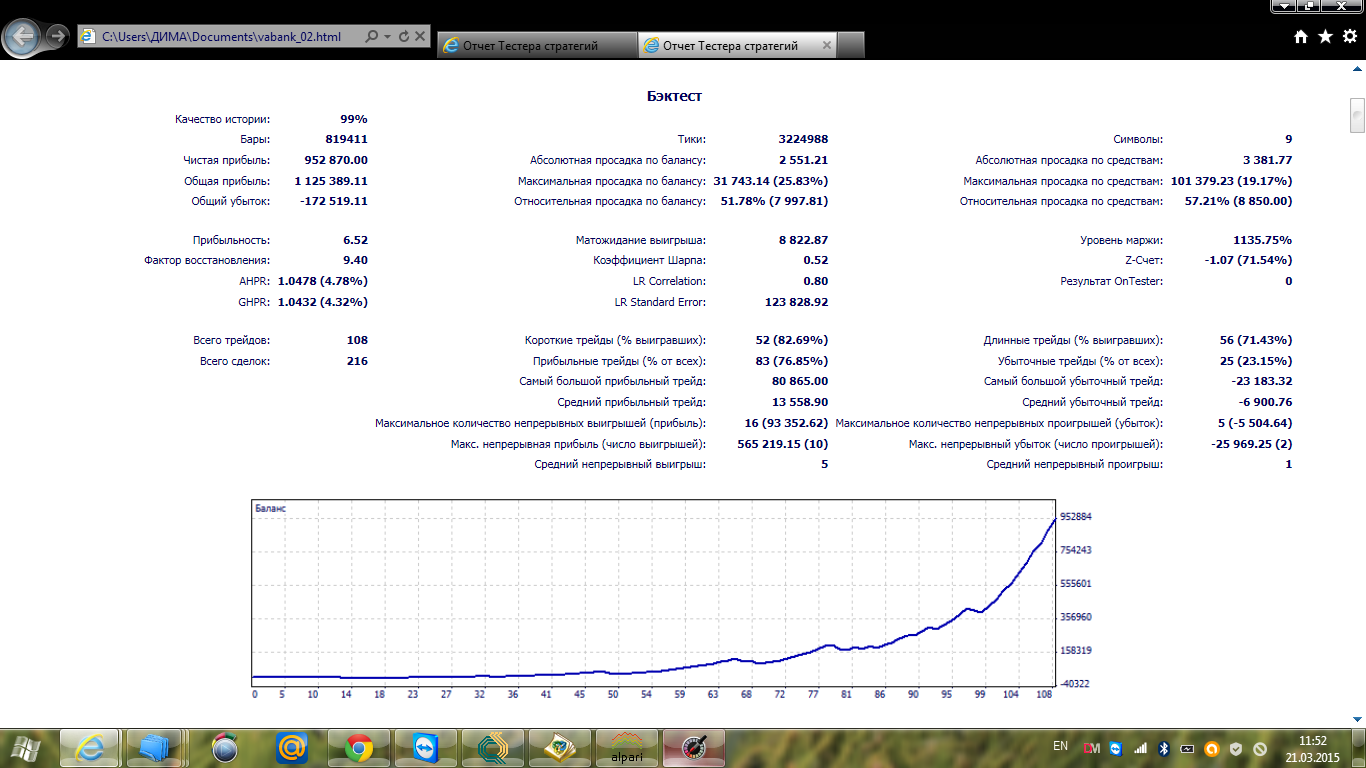Click the Bluetooth tray icon
The width and height of the screenshot is (1366, 768).
(1164, 747)
